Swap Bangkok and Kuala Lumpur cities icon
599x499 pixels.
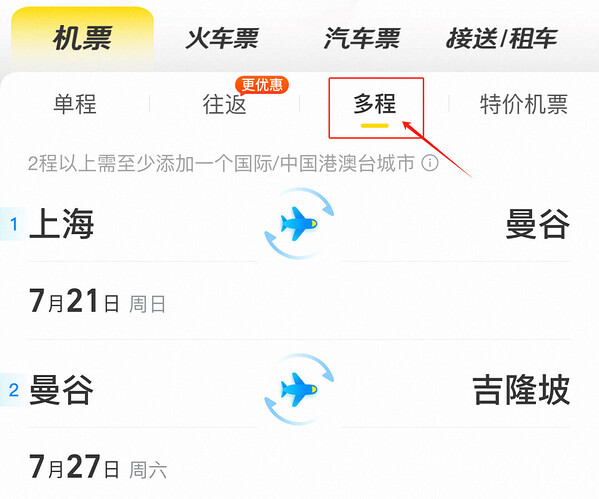[x=299, y=389]
